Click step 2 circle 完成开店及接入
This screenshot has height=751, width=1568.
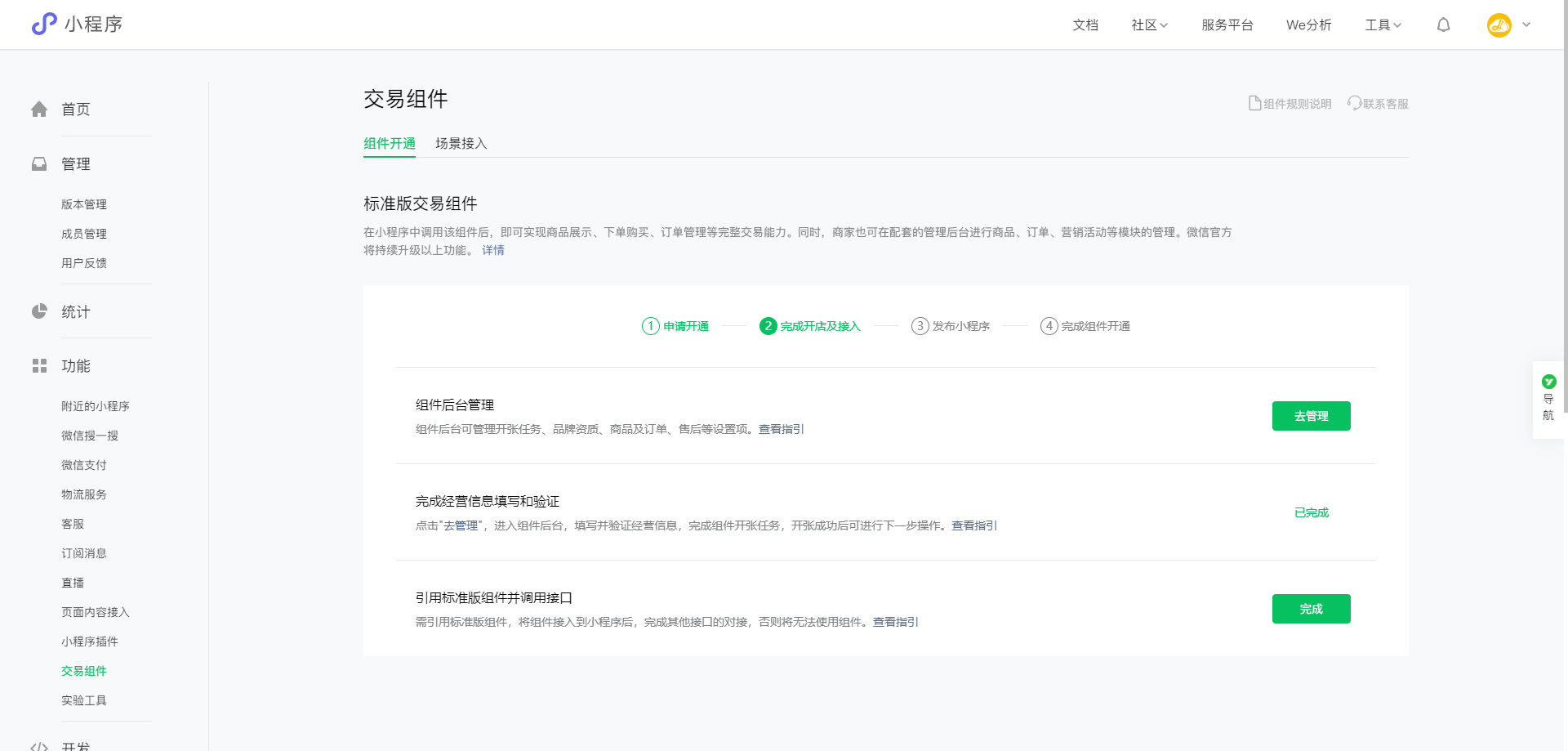pyautogui.click(x=768, y=326)
